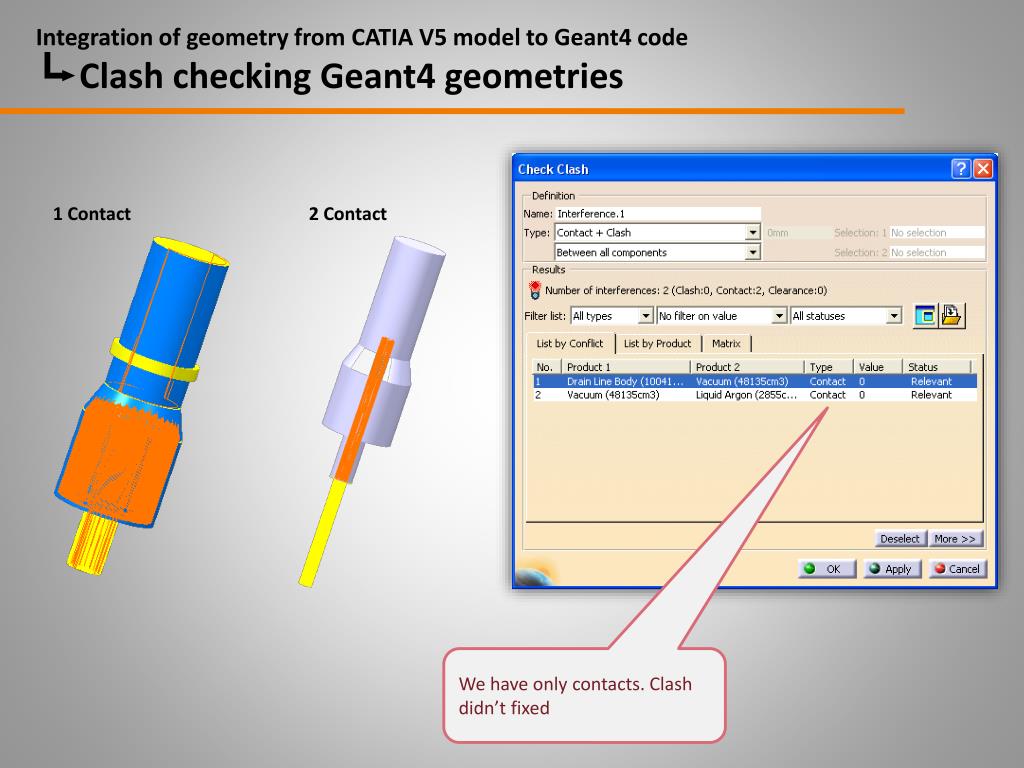Screen dimensions: 1024x768
Task: Switch to the Matrix tab
Action: tap(726, 344)
